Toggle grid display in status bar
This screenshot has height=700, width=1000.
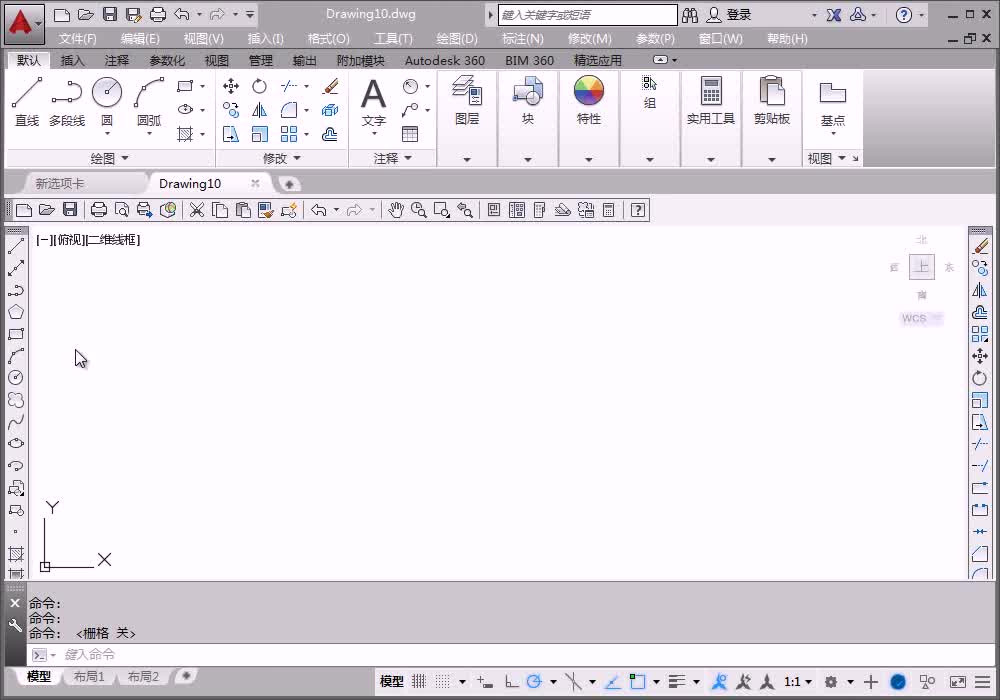pyautogui.click(x=419, y=682)
